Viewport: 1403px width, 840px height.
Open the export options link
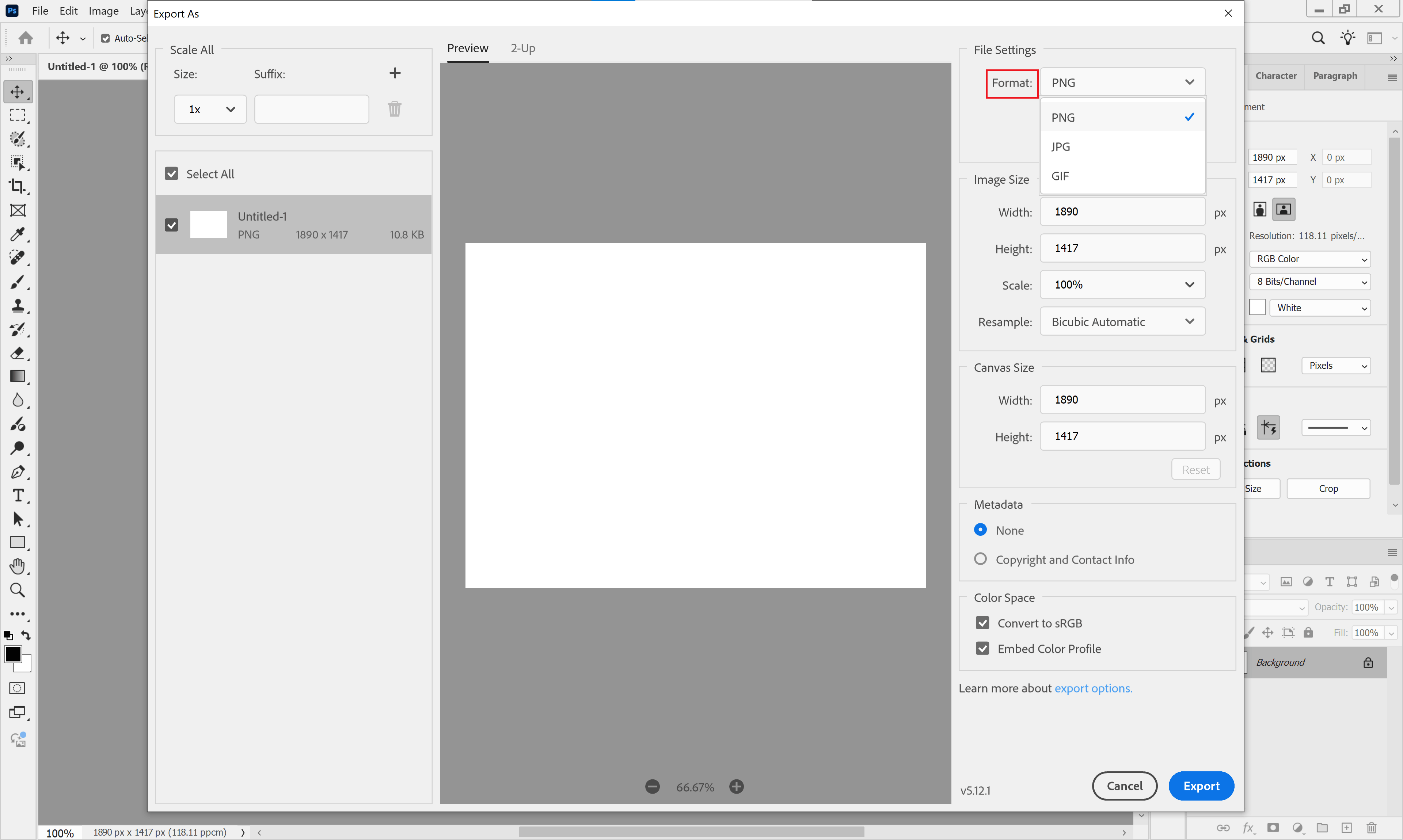(x=1093, y=688)
